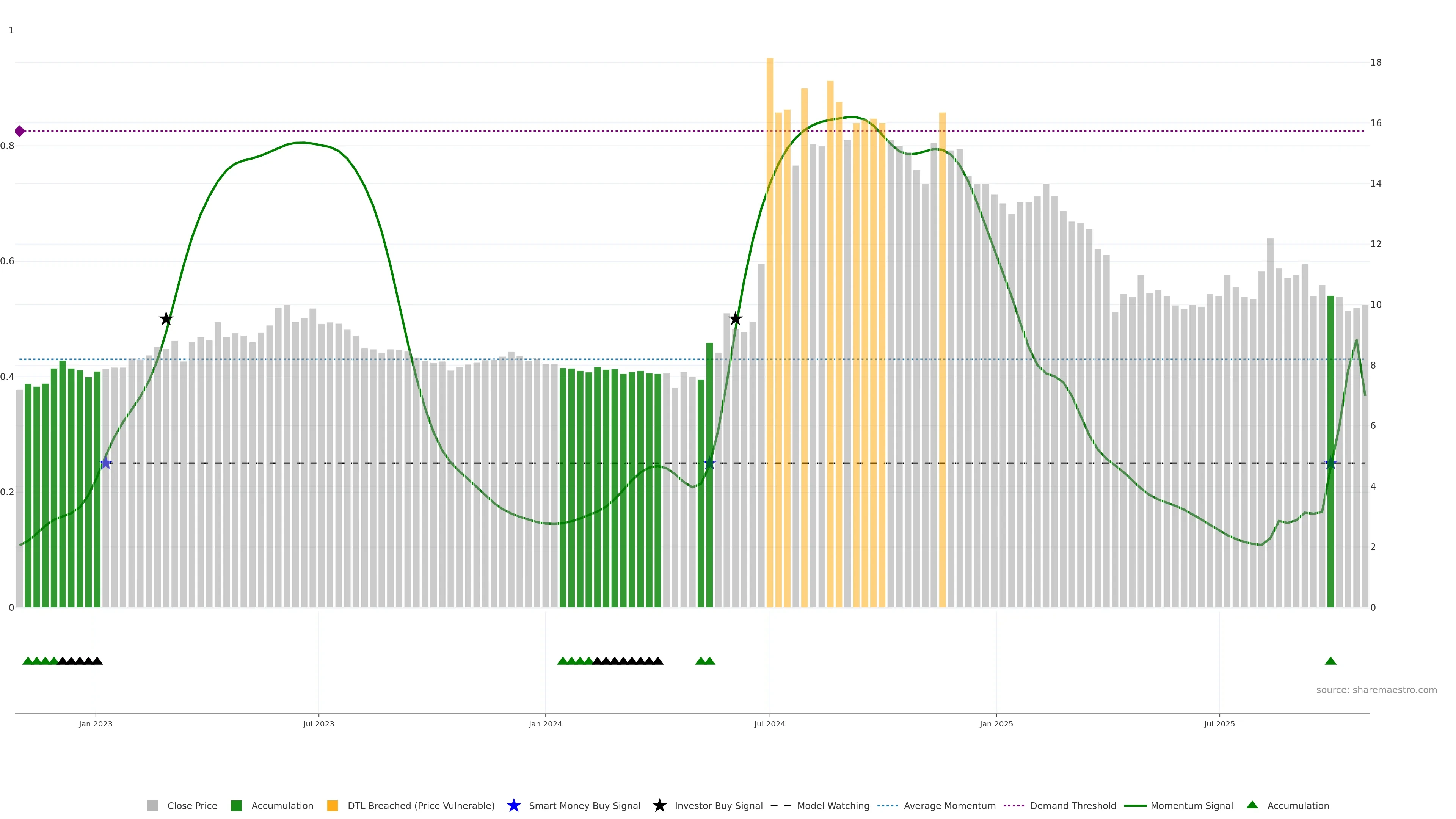The image size is (1456, 819).
Task: Hide the DTL Breached (Price Vulnerable) series
Action: click(420, 805)
